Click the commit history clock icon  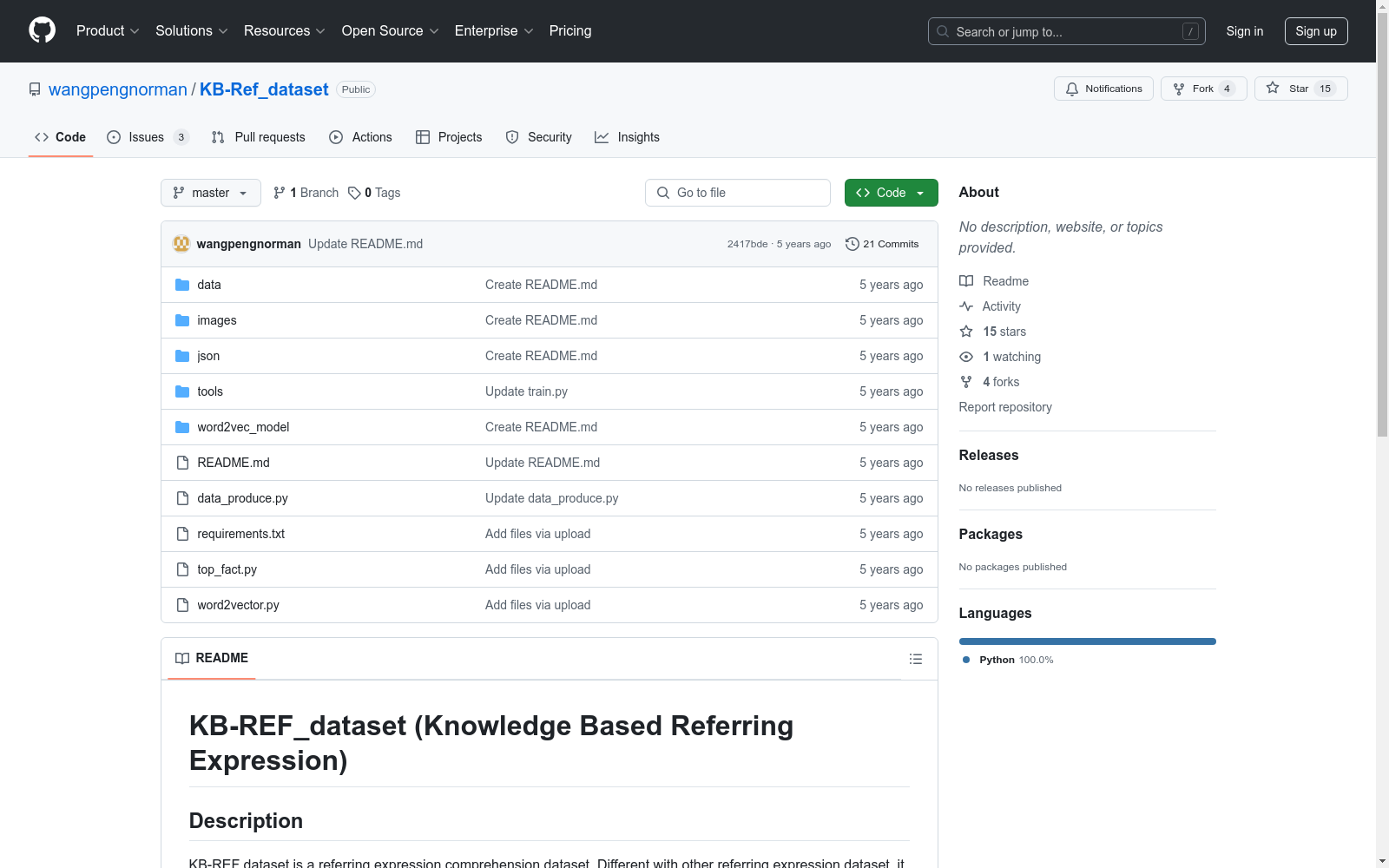[x=852, y=244]
